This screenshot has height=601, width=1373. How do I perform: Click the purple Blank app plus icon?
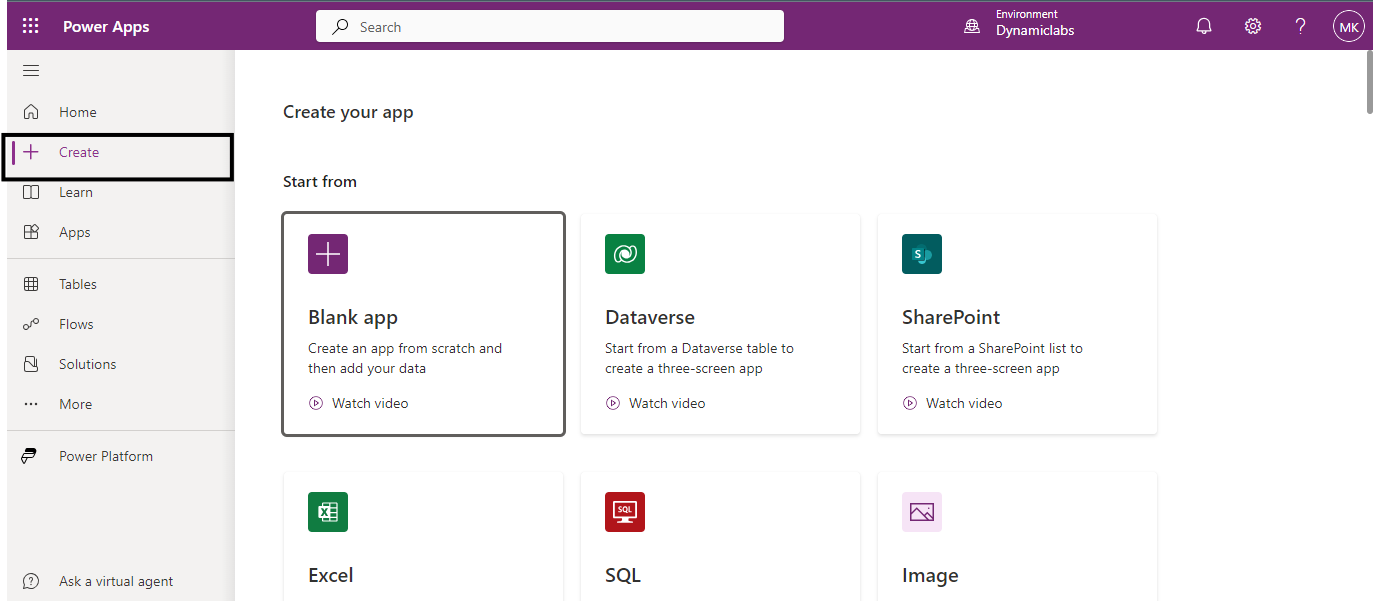pos(328,254)
